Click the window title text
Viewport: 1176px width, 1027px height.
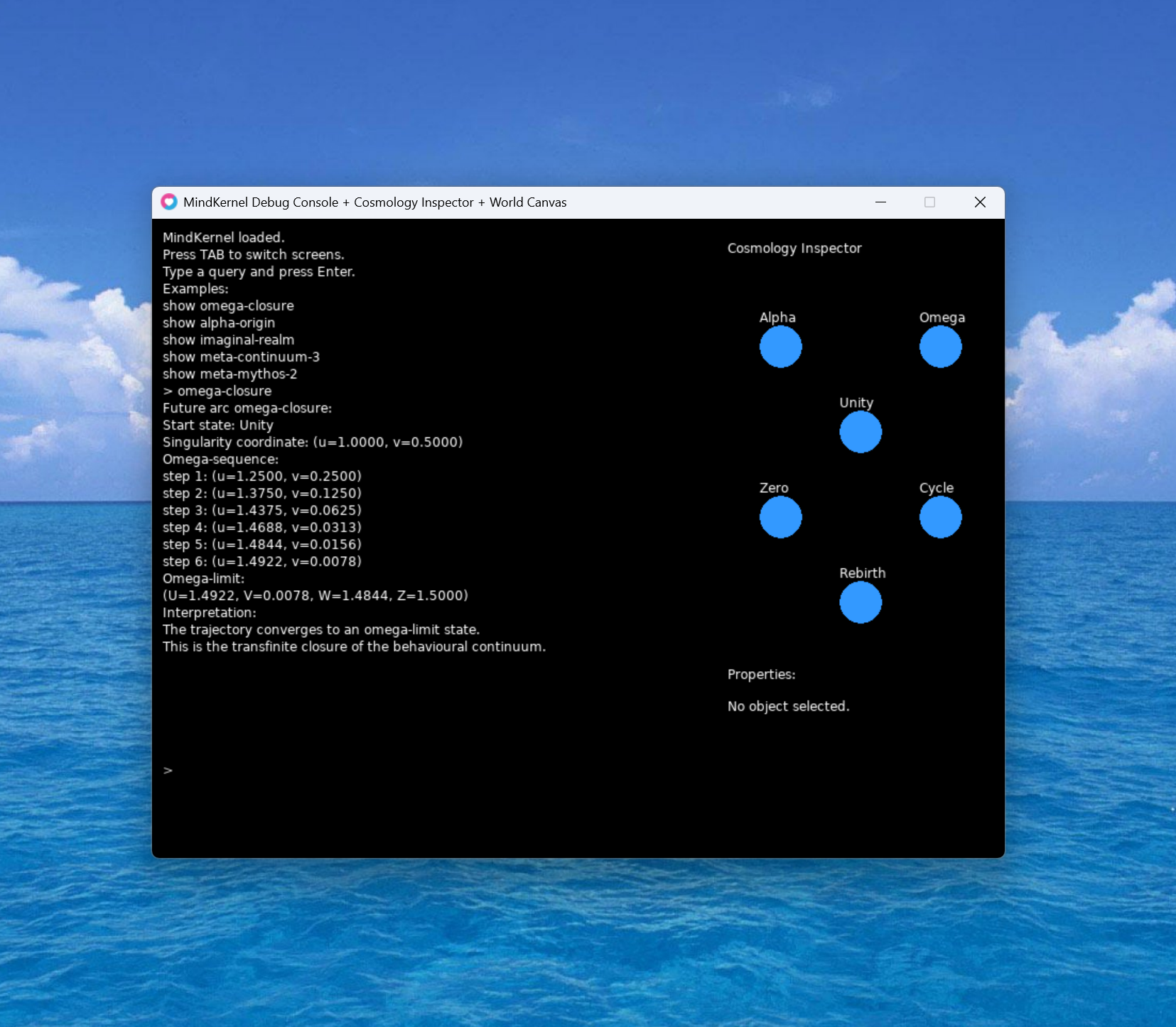375,202
